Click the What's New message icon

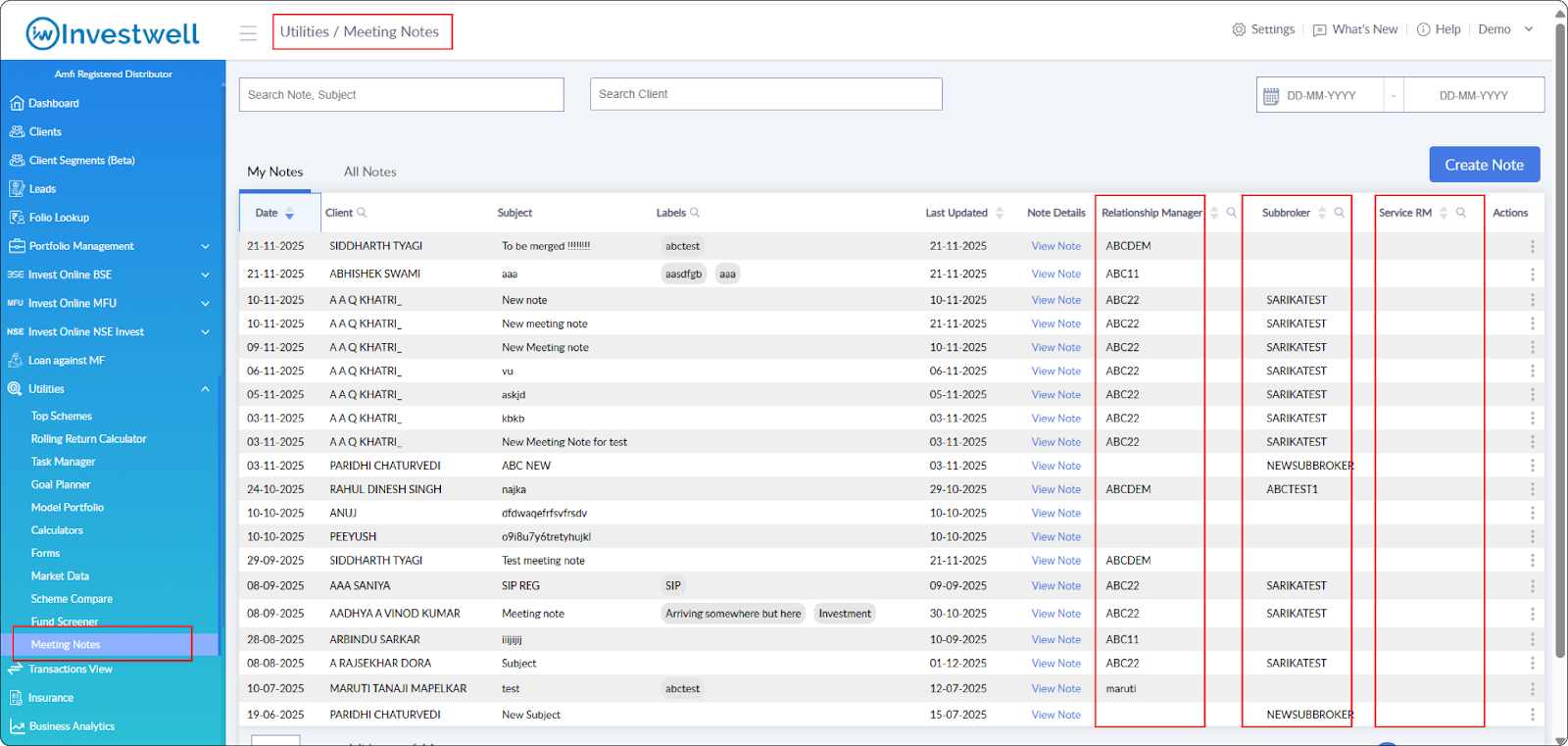coord(1319,30)
